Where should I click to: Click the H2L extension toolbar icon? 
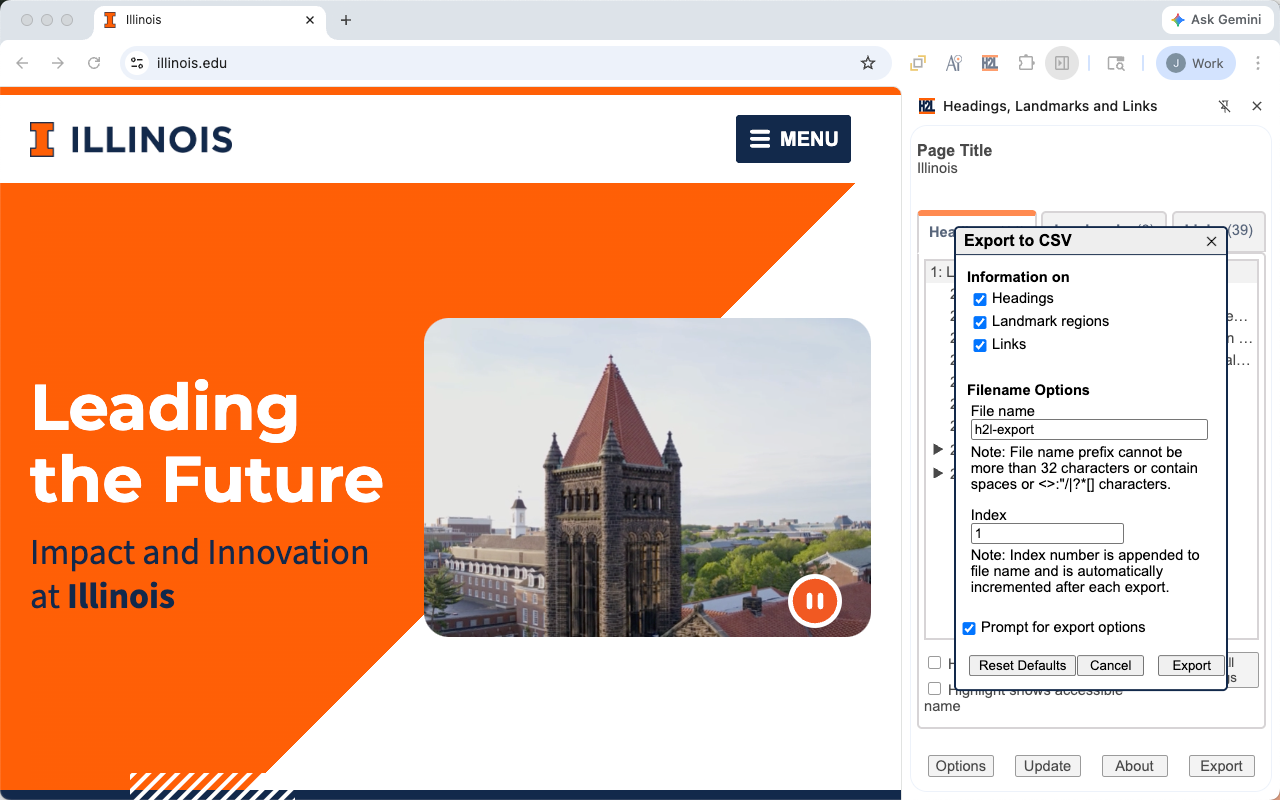[990, 63]
